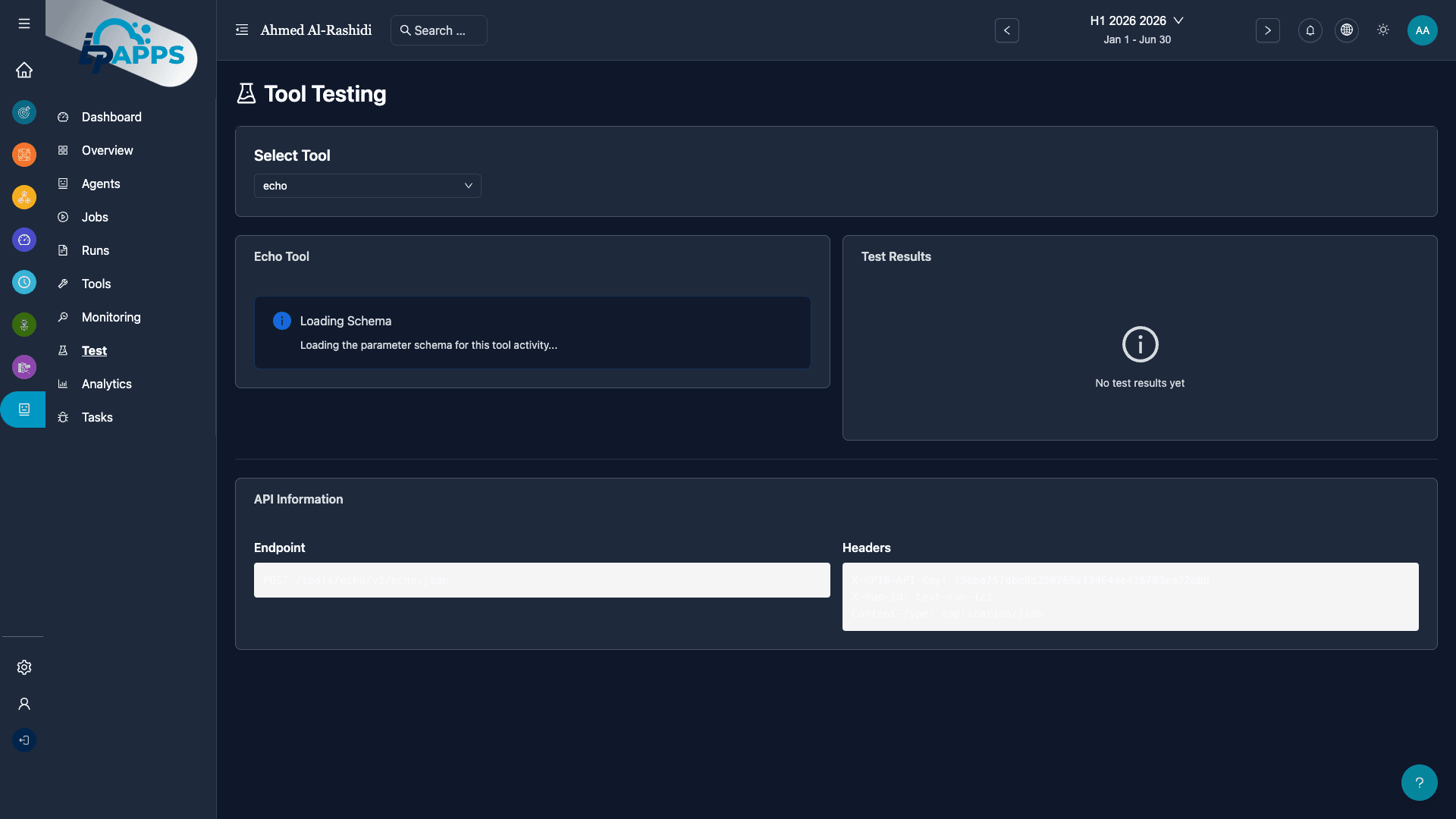This screenshot has width=1456, height=819.
Task: Toggle the sidebar list icon beside Ahmed Al-Rashidi
Action: (x=241, y=29)
